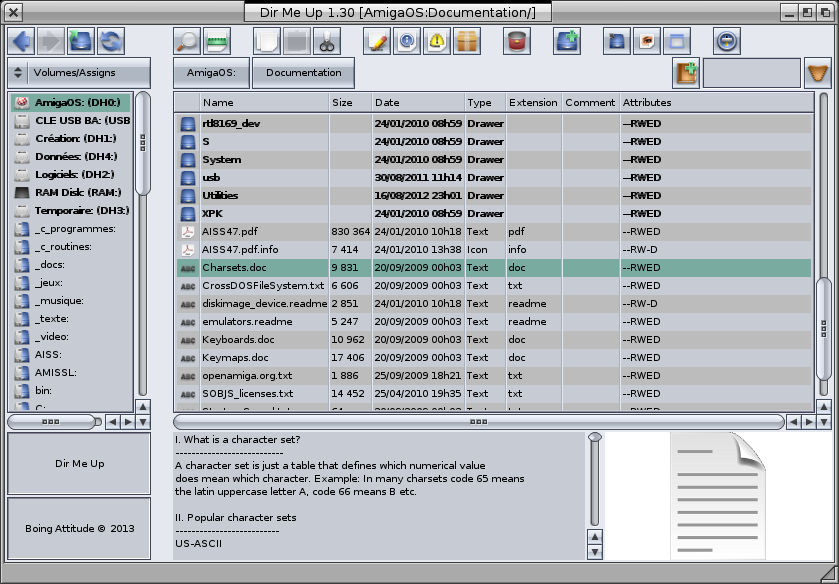Open the Utilities drawer row

[221, 196]
